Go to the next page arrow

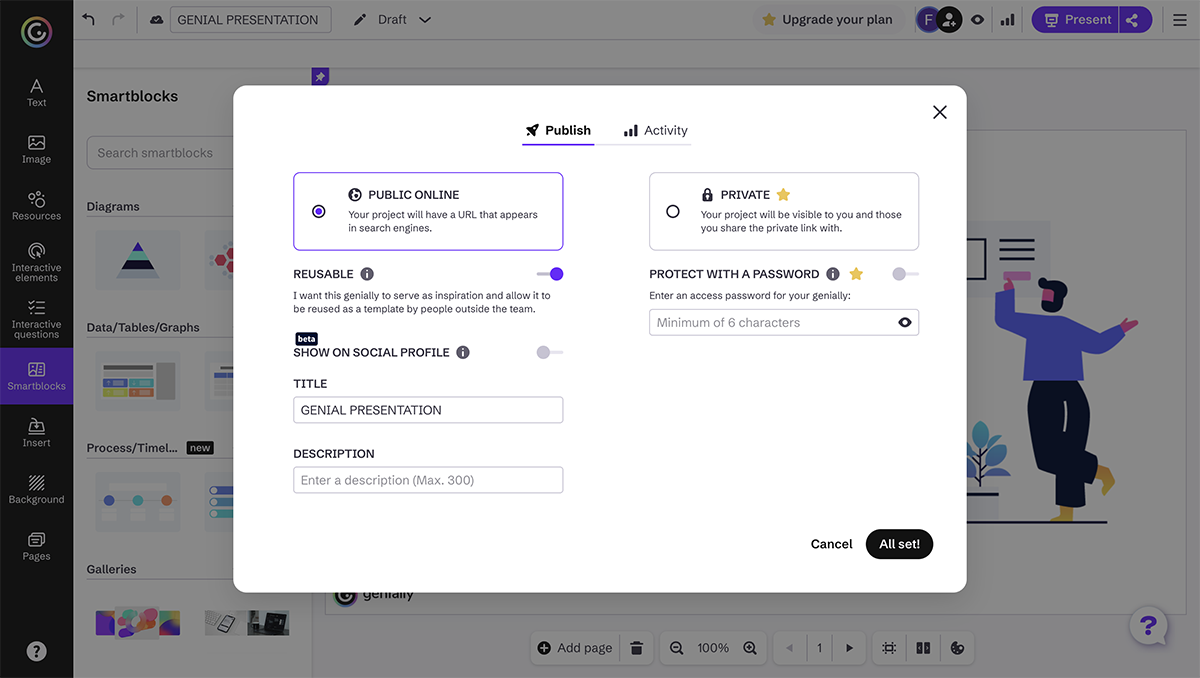849,648
